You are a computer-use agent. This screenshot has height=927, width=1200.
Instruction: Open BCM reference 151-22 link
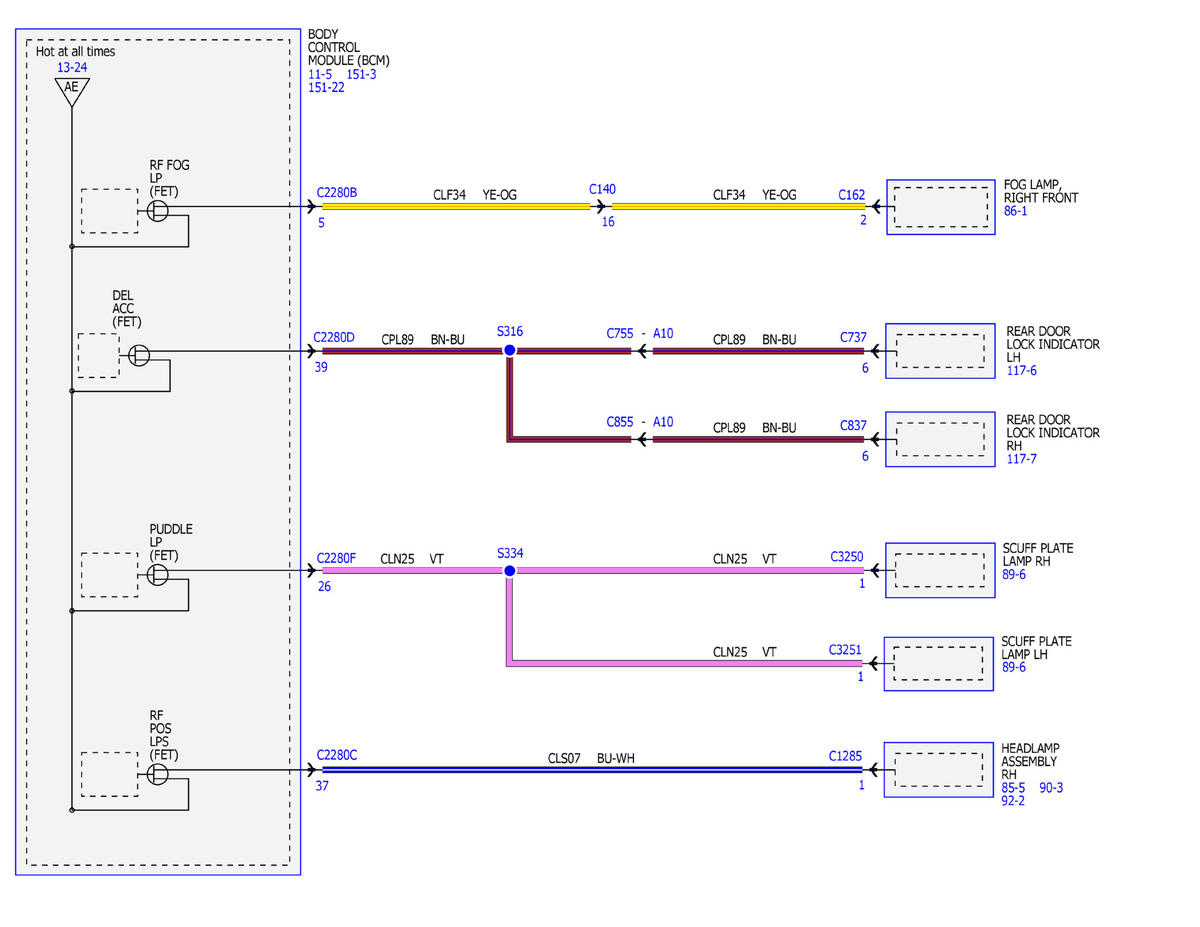[x=326, y=87]
